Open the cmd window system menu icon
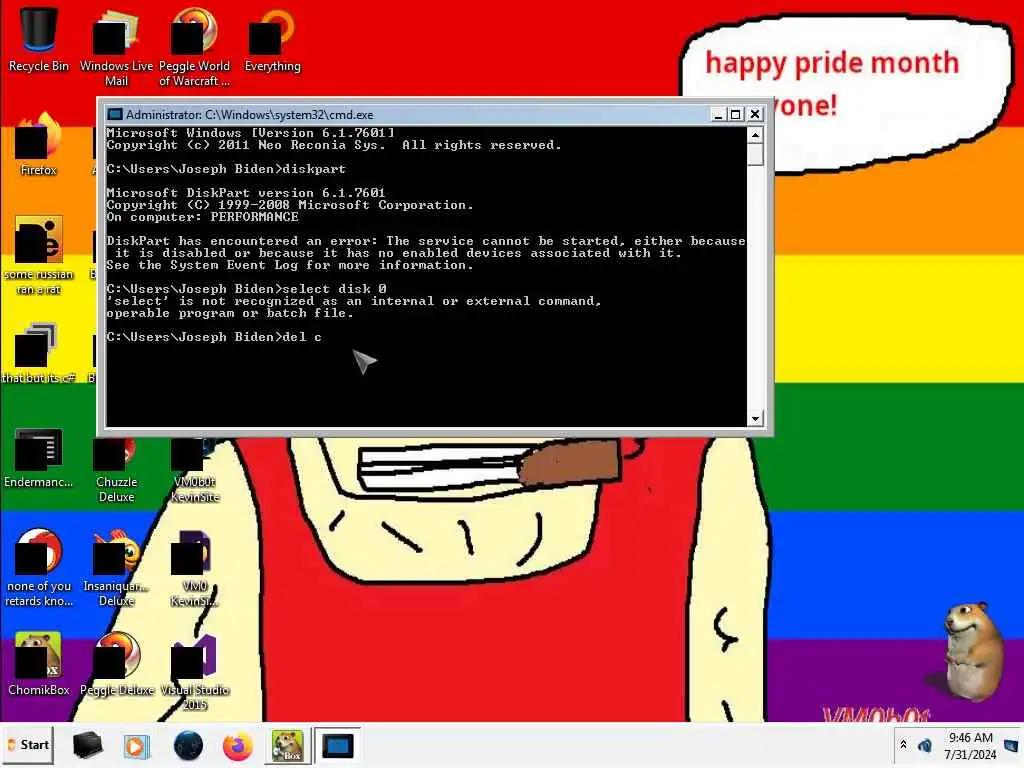 (x=115, y=114)
